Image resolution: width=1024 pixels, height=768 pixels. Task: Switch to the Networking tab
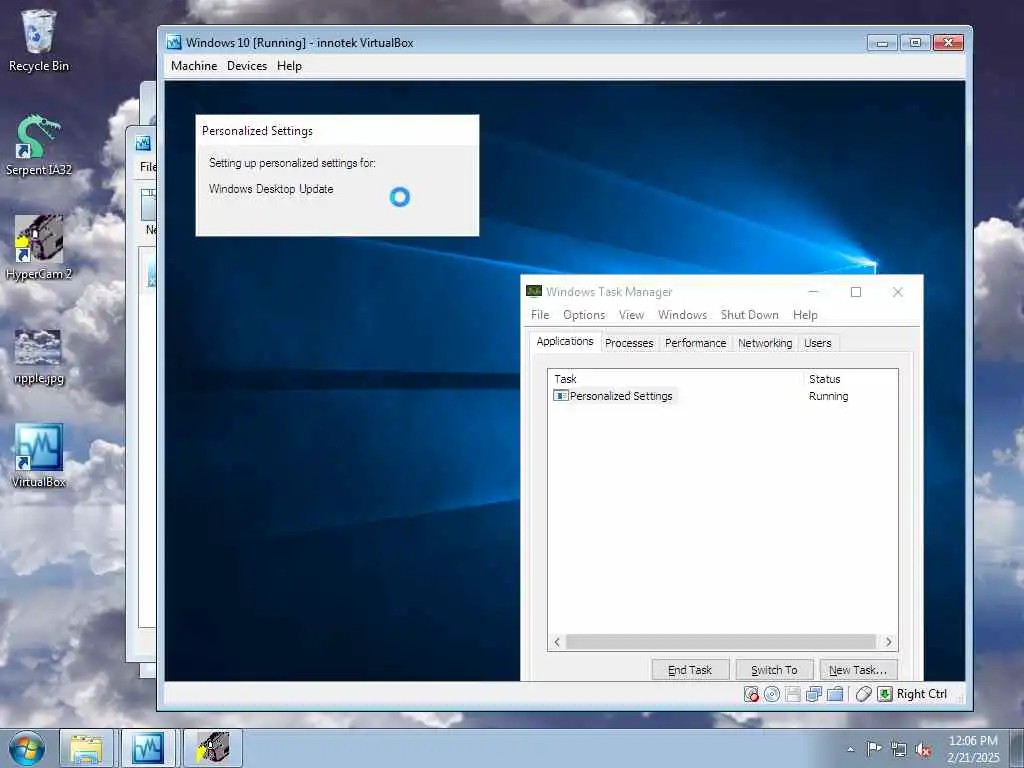click(x=765, y=344)
